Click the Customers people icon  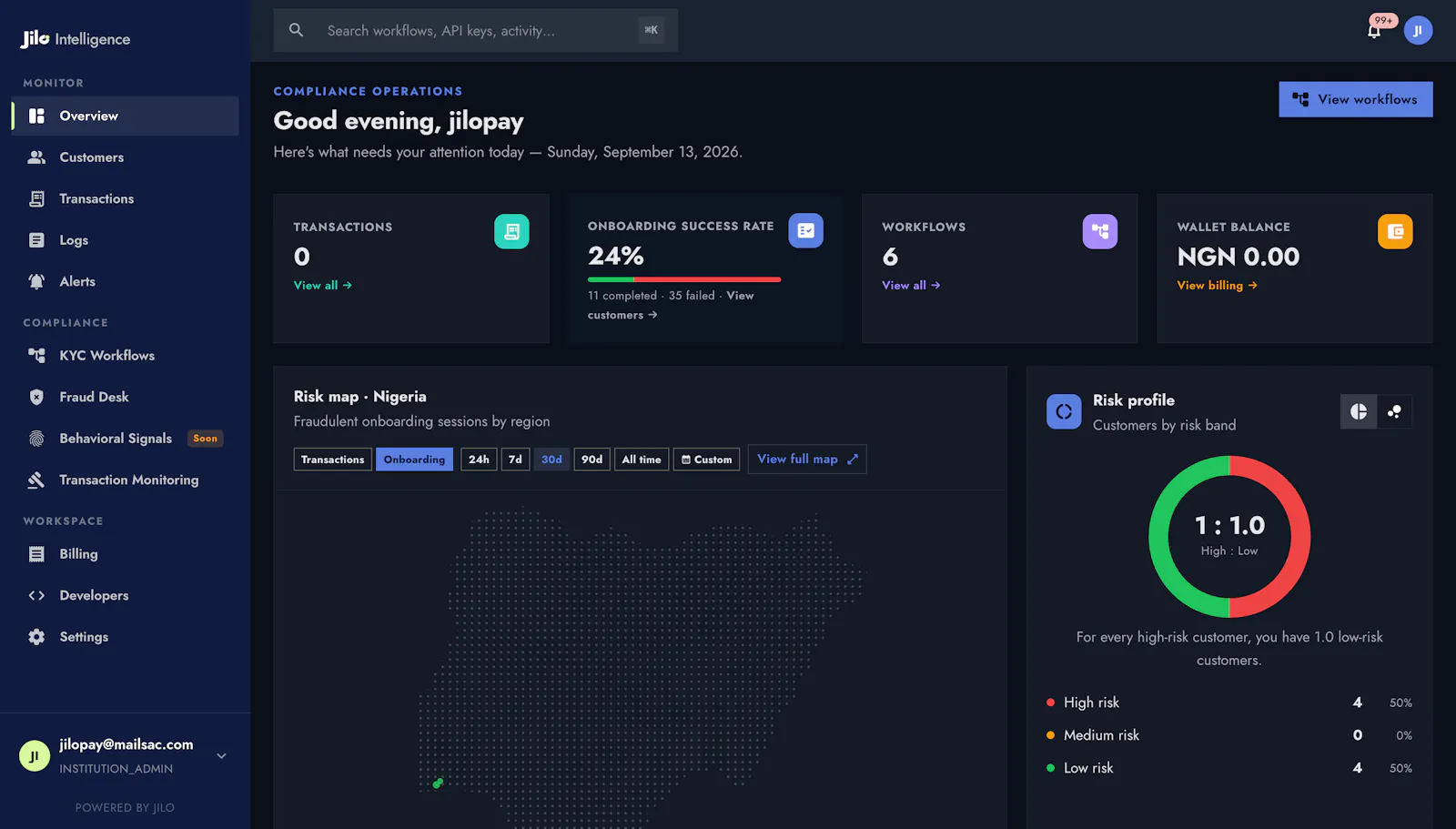pos(36,157)
